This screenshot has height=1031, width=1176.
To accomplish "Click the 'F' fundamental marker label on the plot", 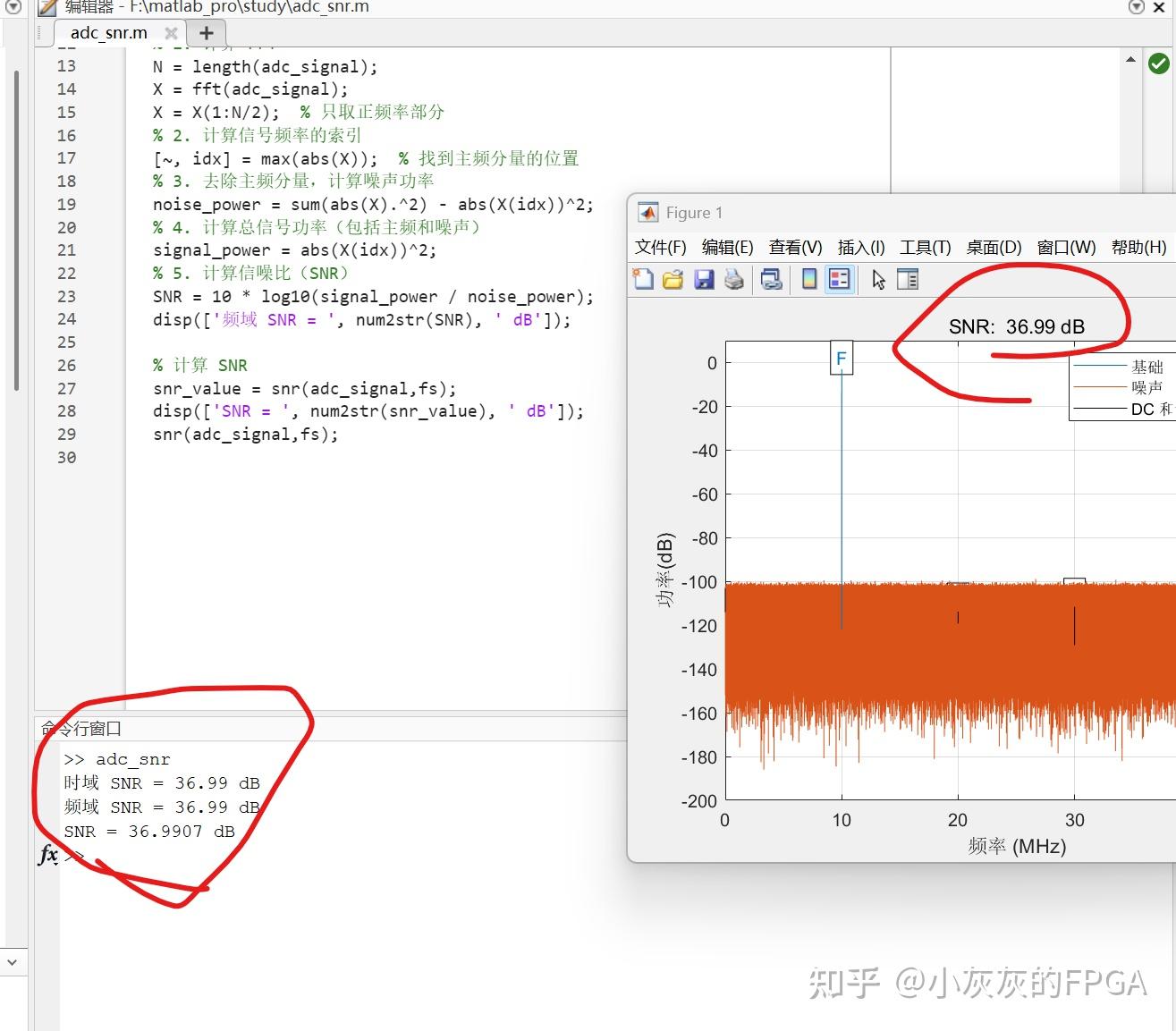I will pos(841,359).
